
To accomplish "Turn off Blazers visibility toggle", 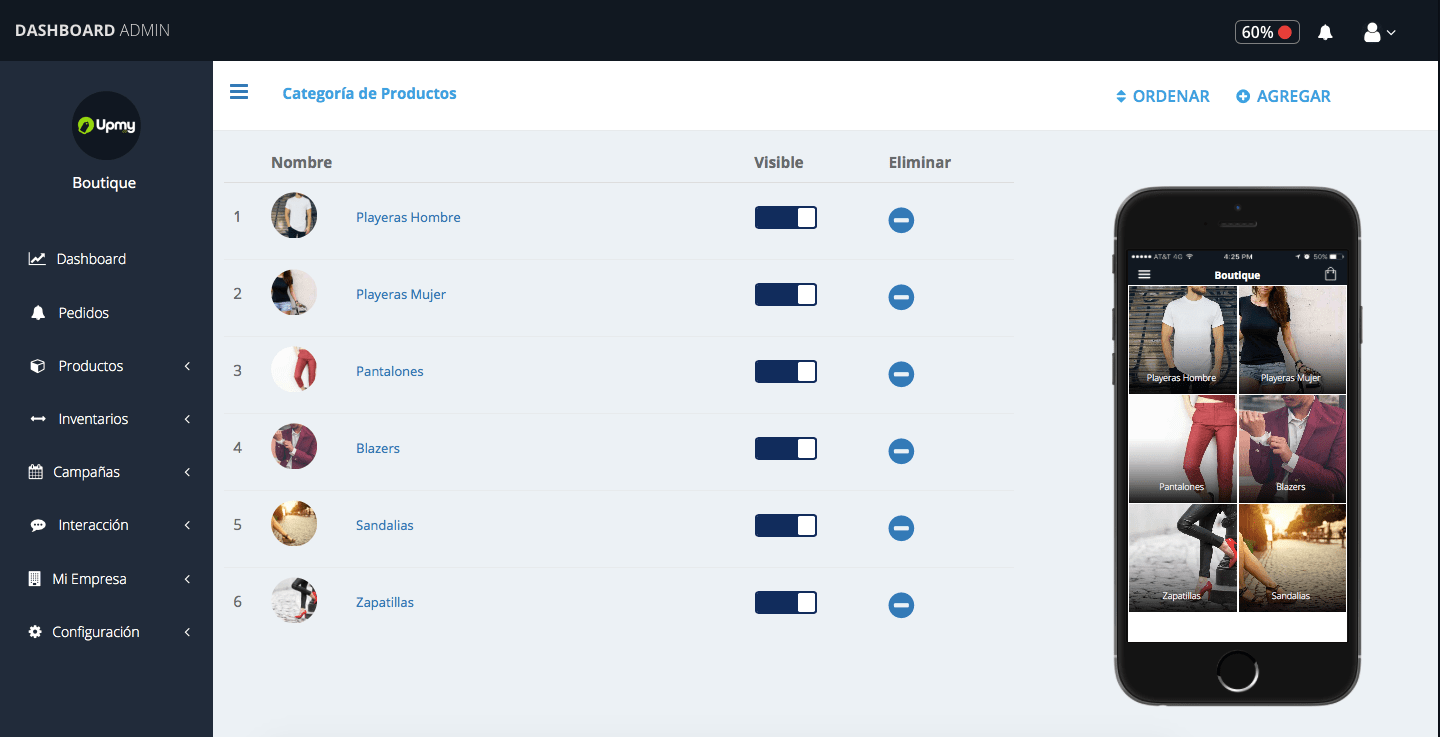I will point(785,448).
